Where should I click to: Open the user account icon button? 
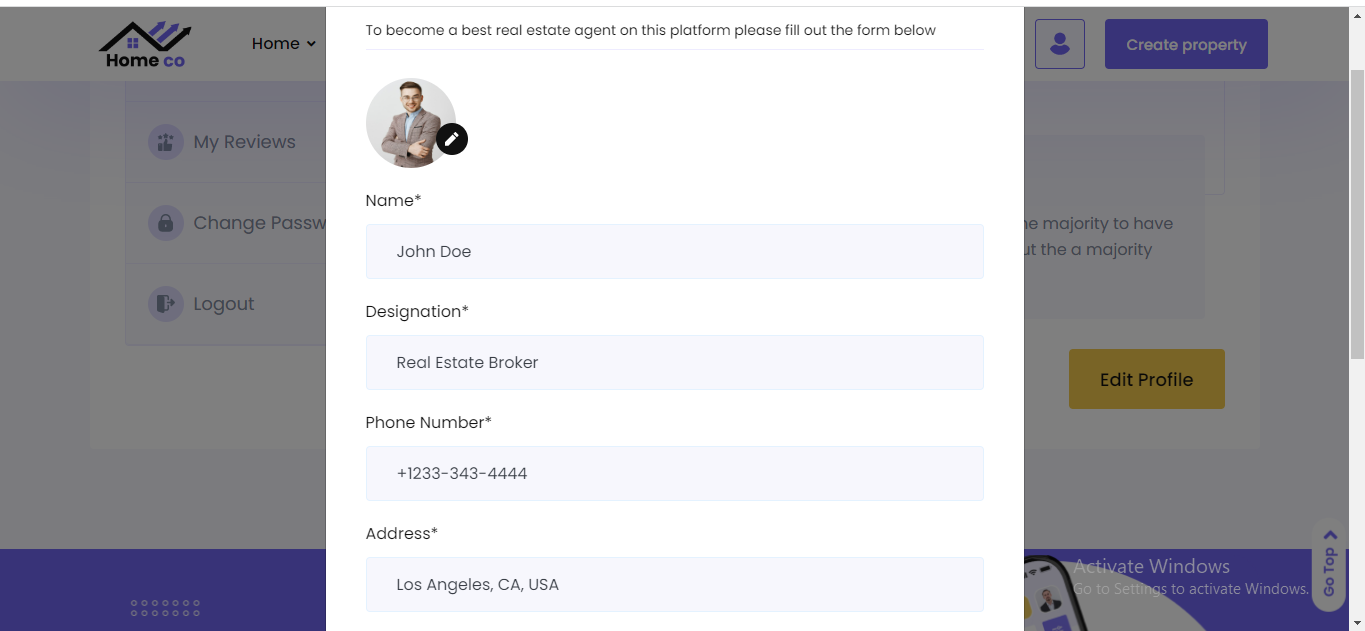click(1059, 44)
